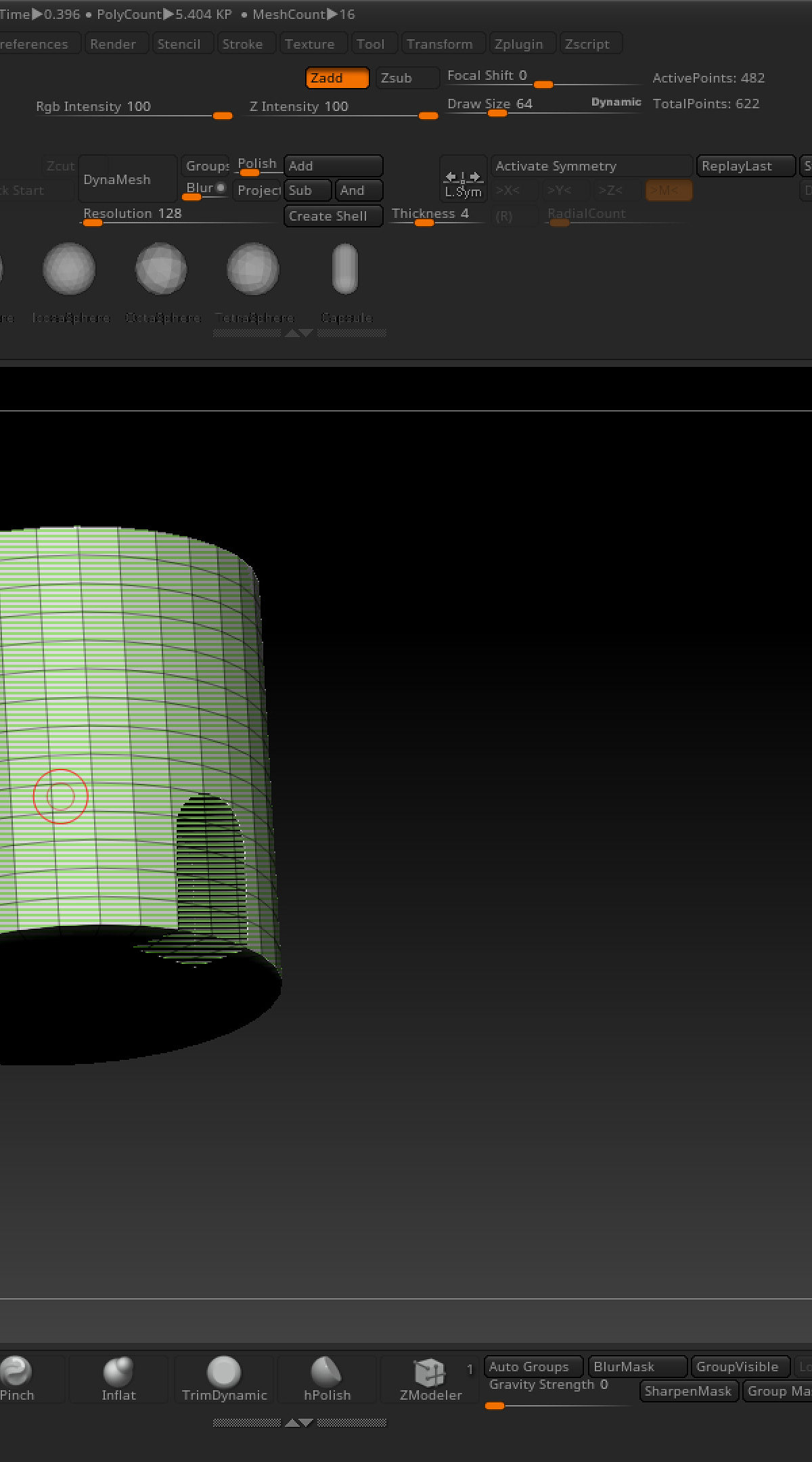Image resolution: width=812 pixels, height=1462 pixels.
Task: Select the TetraSphere primitive icon
Action: (253, 269)
